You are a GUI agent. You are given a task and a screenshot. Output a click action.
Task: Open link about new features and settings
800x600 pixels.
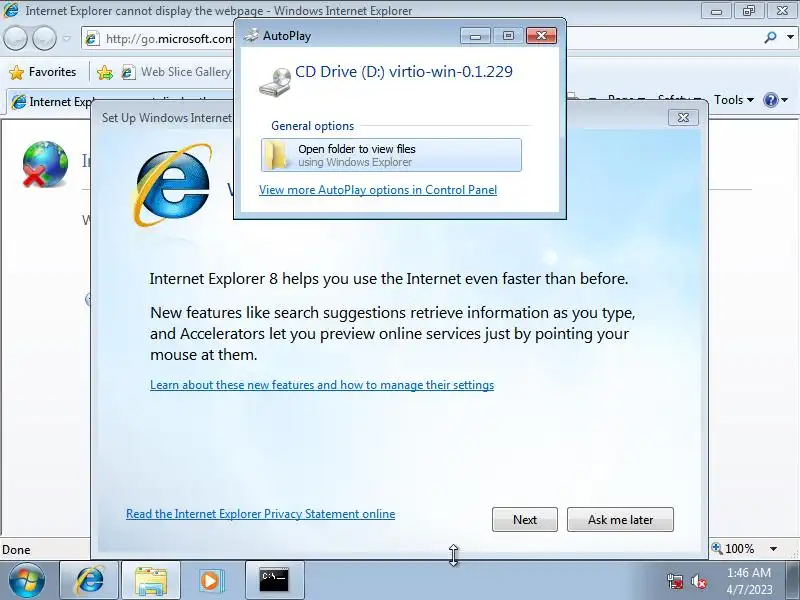pos(322,385)
